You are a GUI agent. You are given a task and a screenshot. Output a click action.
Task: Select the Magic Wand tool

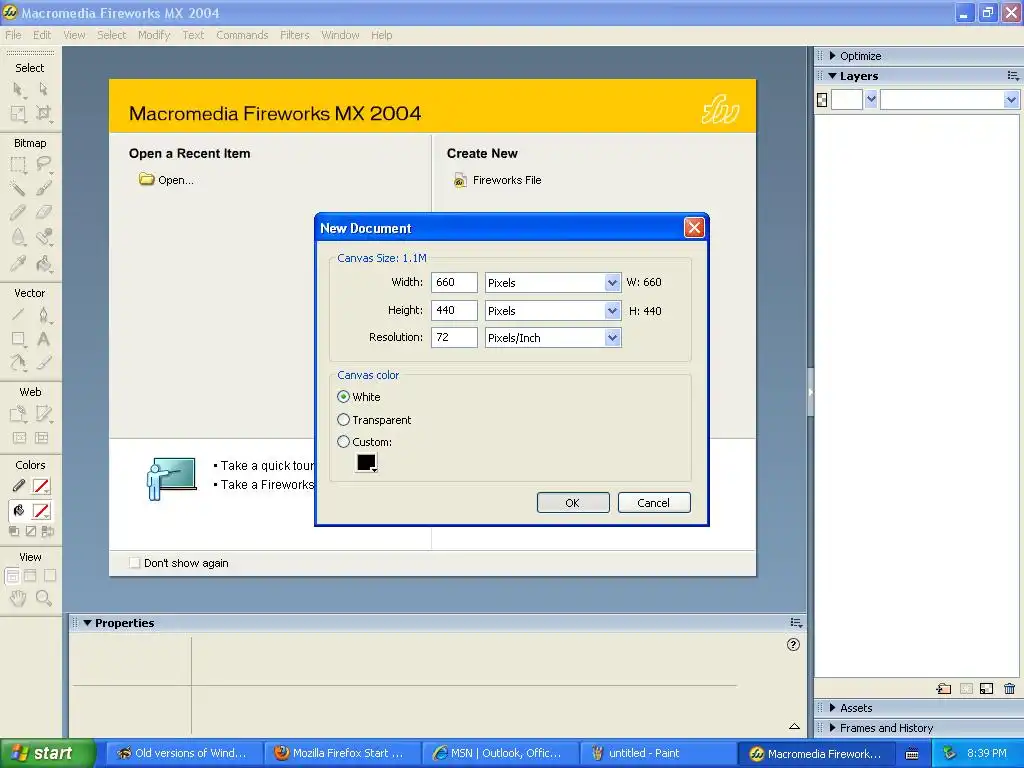click(x=18, y=189)
